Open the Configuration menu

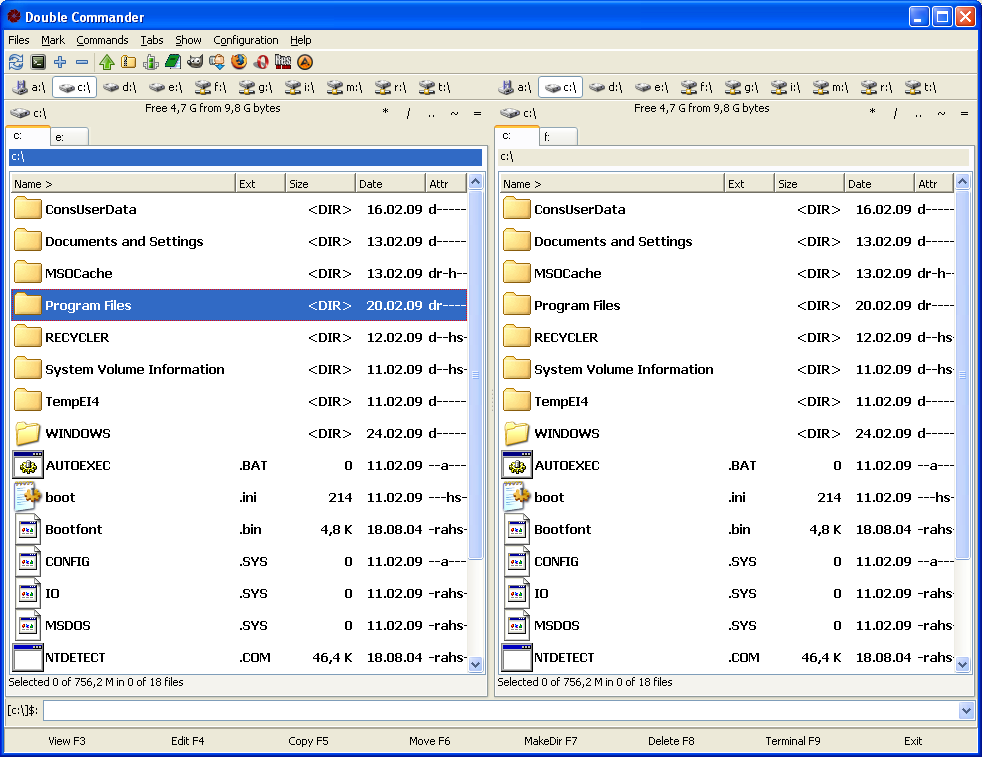coord(246,40)
